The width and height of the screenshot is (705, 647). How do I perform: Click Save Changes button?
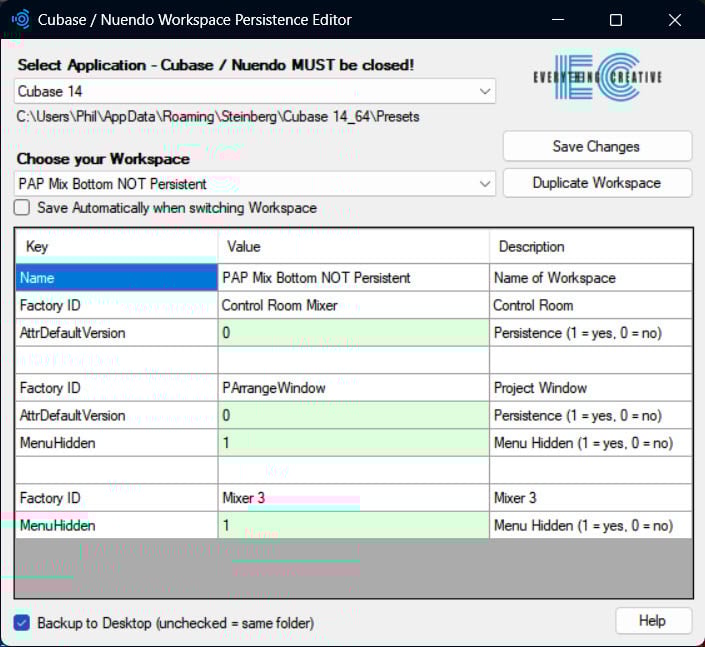coord(597,146)
